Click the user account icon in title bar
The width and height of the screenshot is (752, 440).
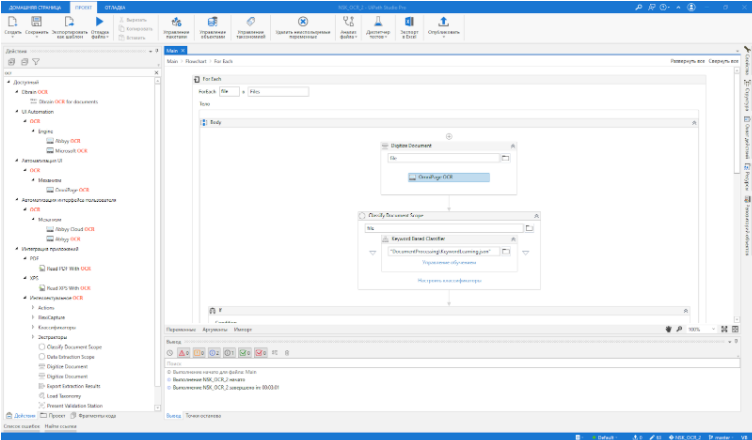pyautogui.click(x=691, y=7)
